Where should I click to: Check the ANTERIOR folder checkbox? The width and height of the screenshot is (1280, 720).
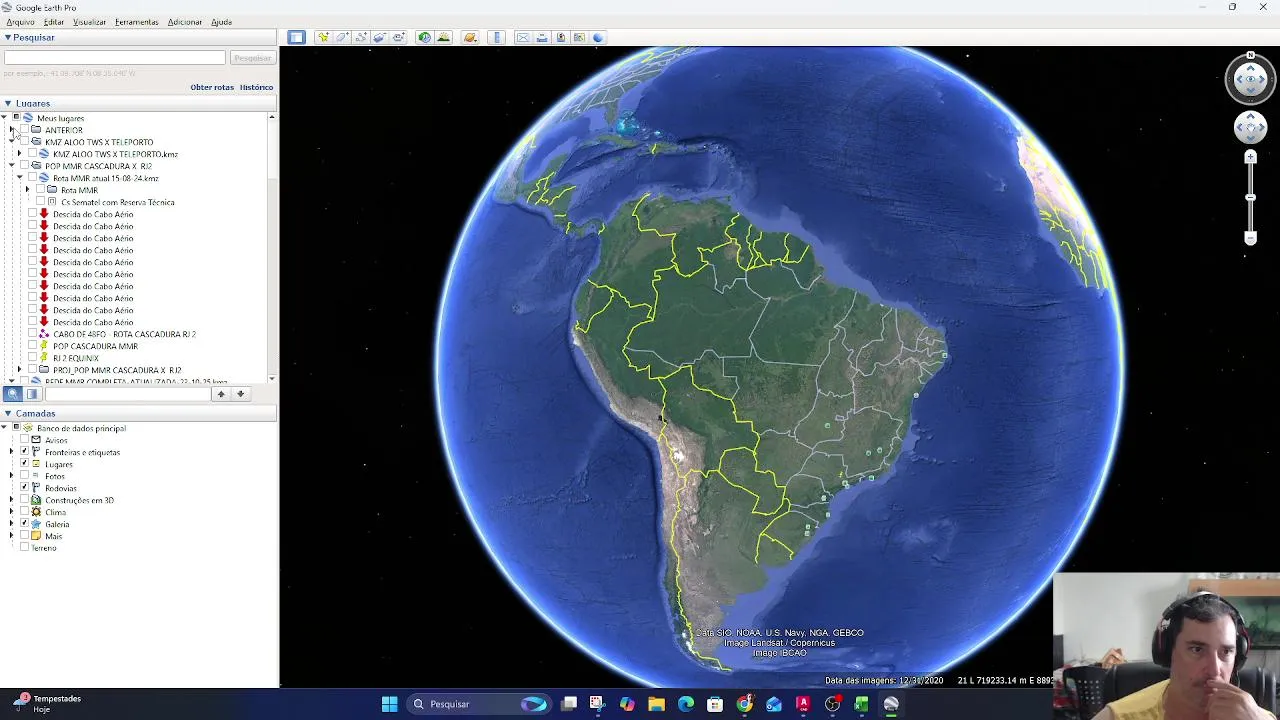(x=24, y=130)
